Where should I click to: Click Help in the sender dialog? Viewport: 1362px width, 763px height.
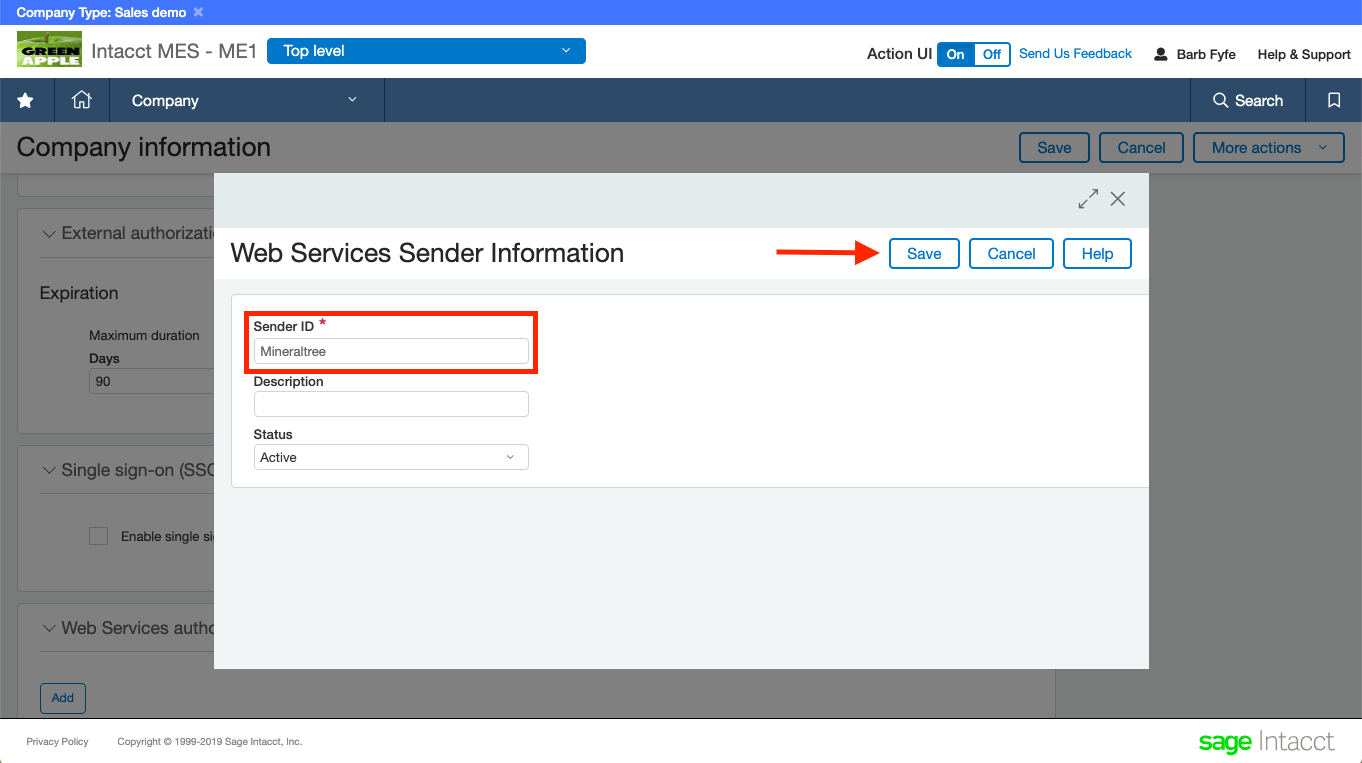click(1097, 254)
